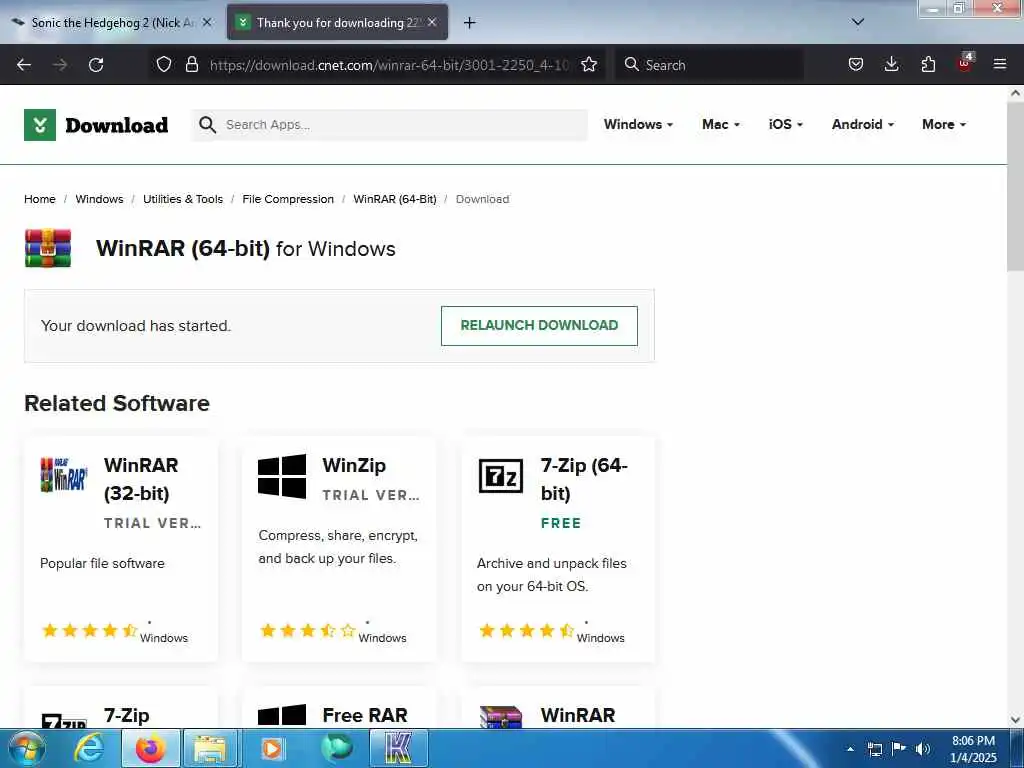
Task: Click the WinZip Windows-logo icon
Action: pos(282,476)
